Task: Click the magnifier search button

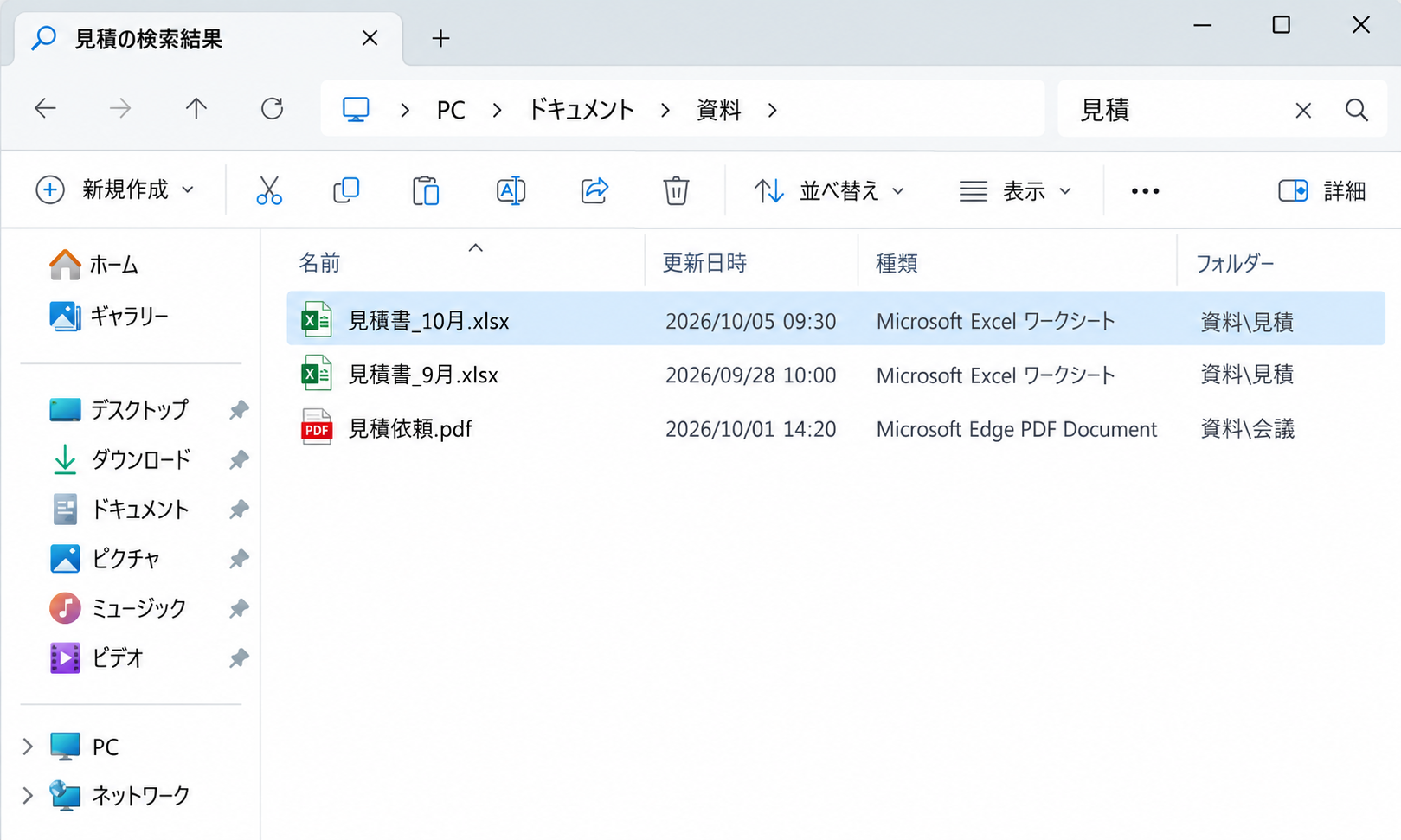Action: [x=1357, y=110]
